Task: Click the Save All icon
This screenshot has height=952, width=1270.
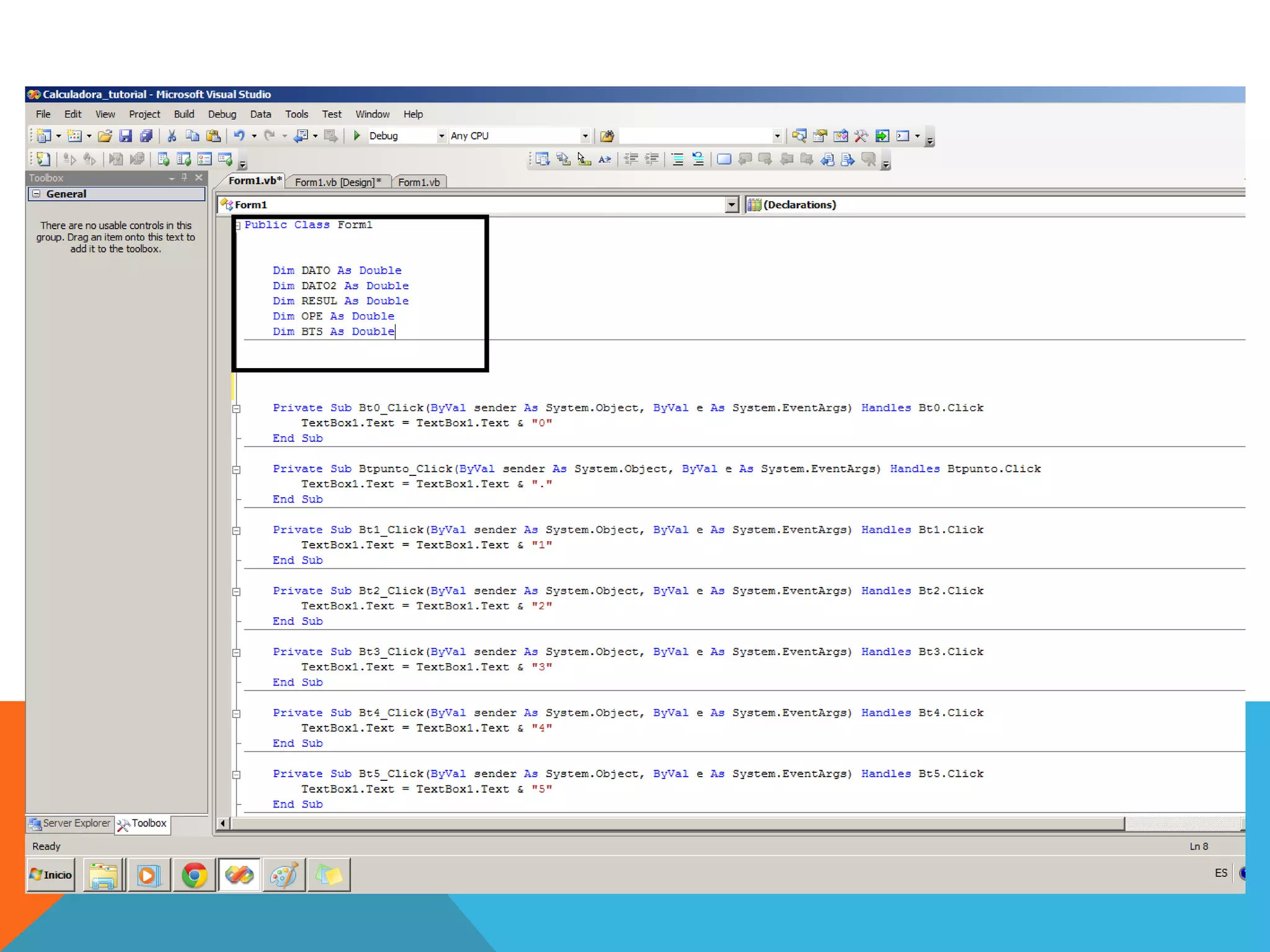Action: pyautogui.click(x=146, y=136)
